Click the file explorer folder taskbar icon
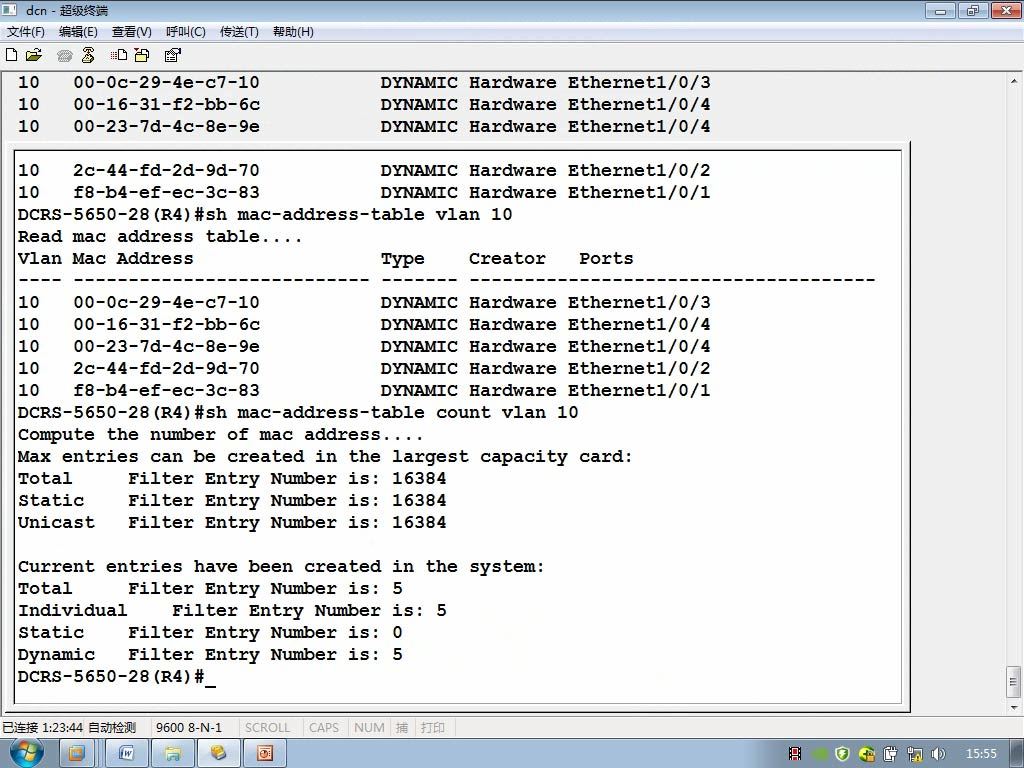The width and height of the screenshot is (1024, 768). point(173,754)
